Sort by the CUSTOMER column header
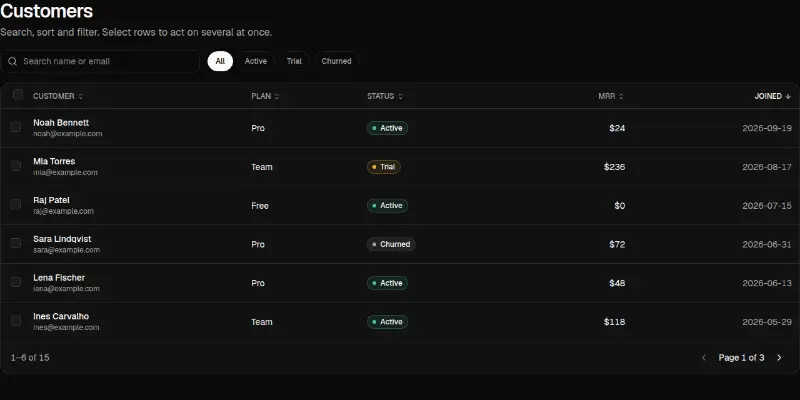This screenshot has width=800, height=400. point(58,96)
